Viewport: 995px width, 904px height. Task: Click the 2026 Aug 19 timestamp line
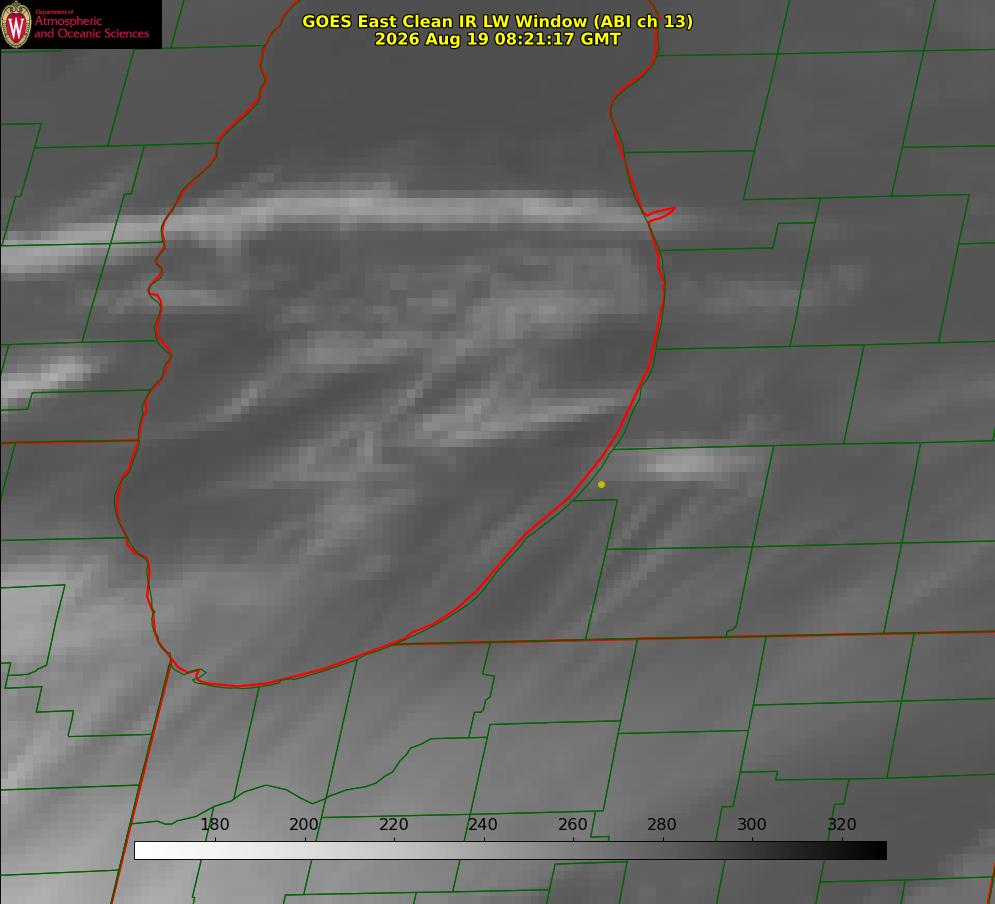[498, 39]
